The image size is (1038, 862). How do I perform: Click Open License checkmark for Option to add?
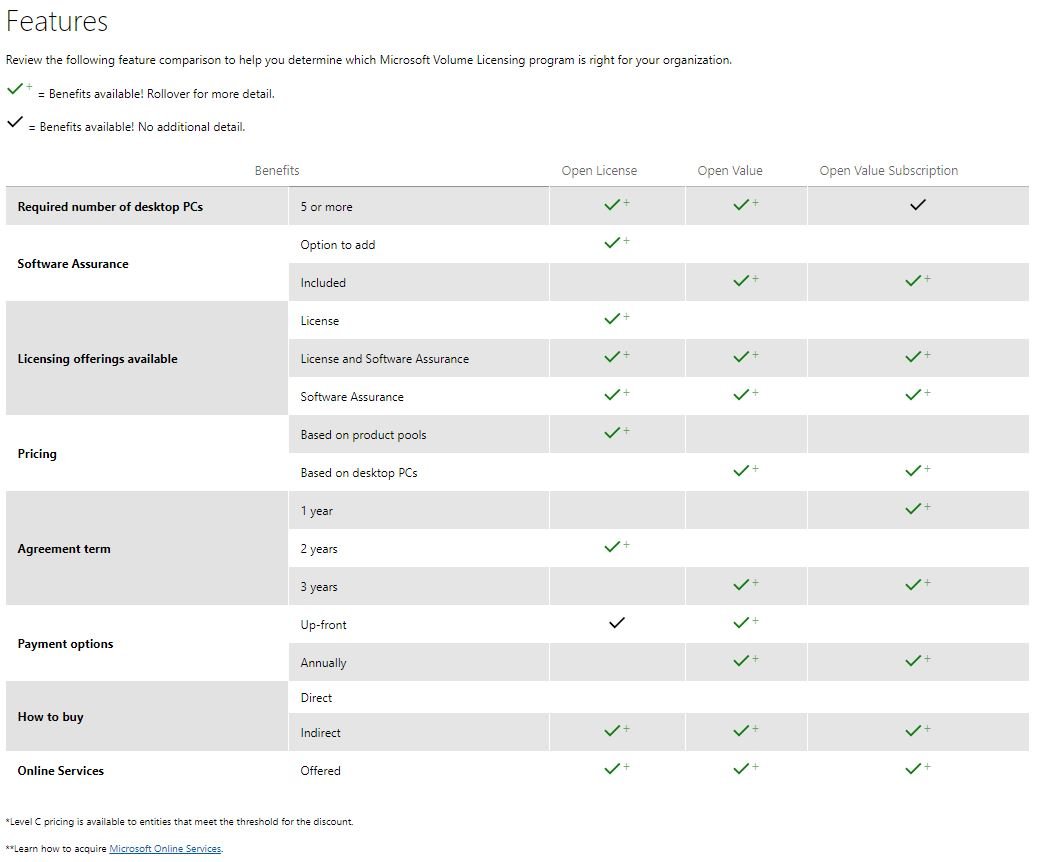(x=615, y=243)
